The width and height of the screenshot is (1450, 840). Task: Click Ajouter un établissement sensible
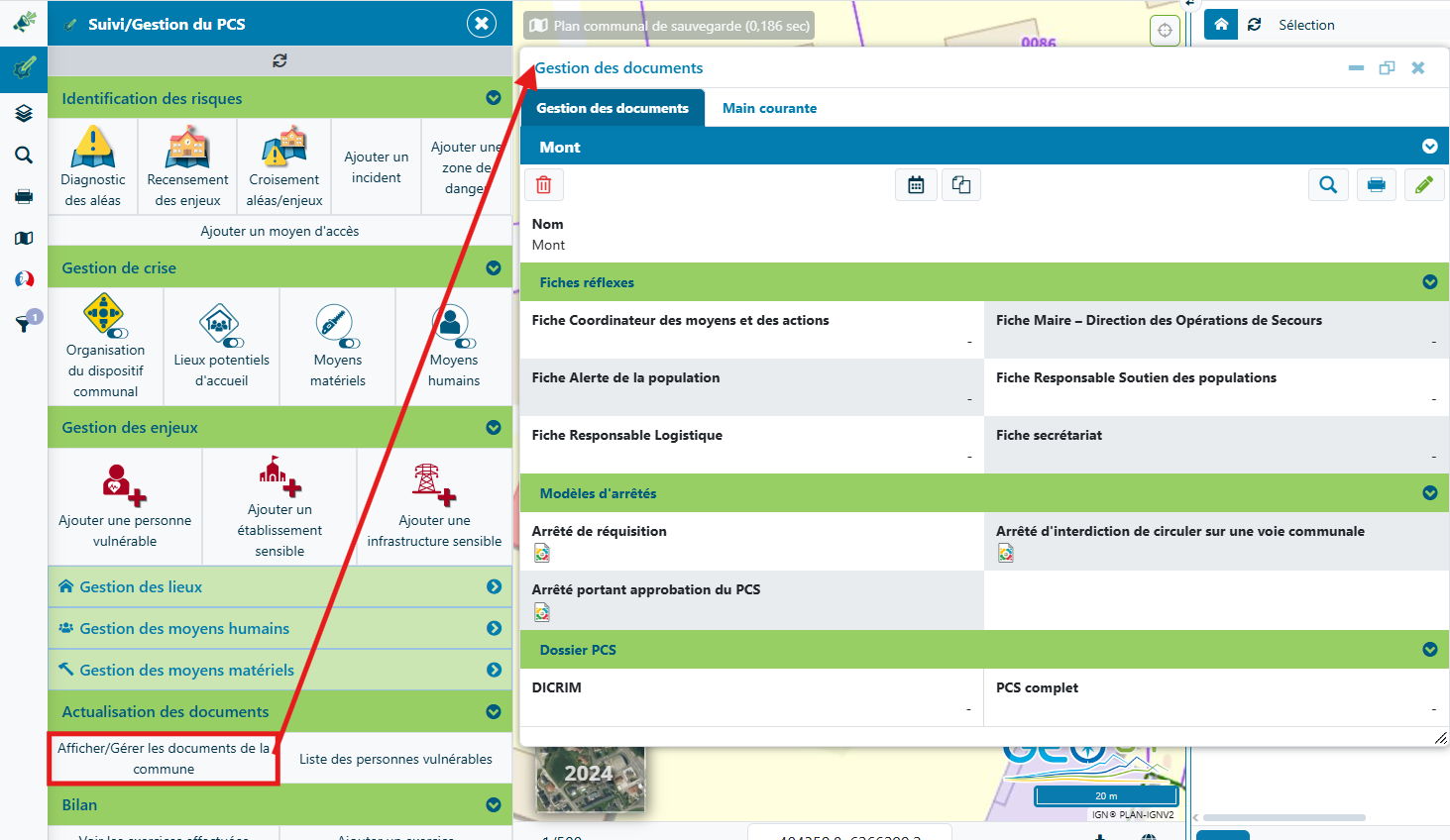[x=279, y=507]
